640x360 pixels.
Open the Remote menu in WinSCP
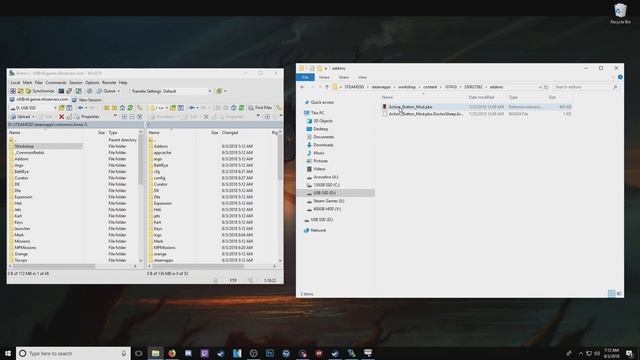pyautogui.click(x=109, y=82)
